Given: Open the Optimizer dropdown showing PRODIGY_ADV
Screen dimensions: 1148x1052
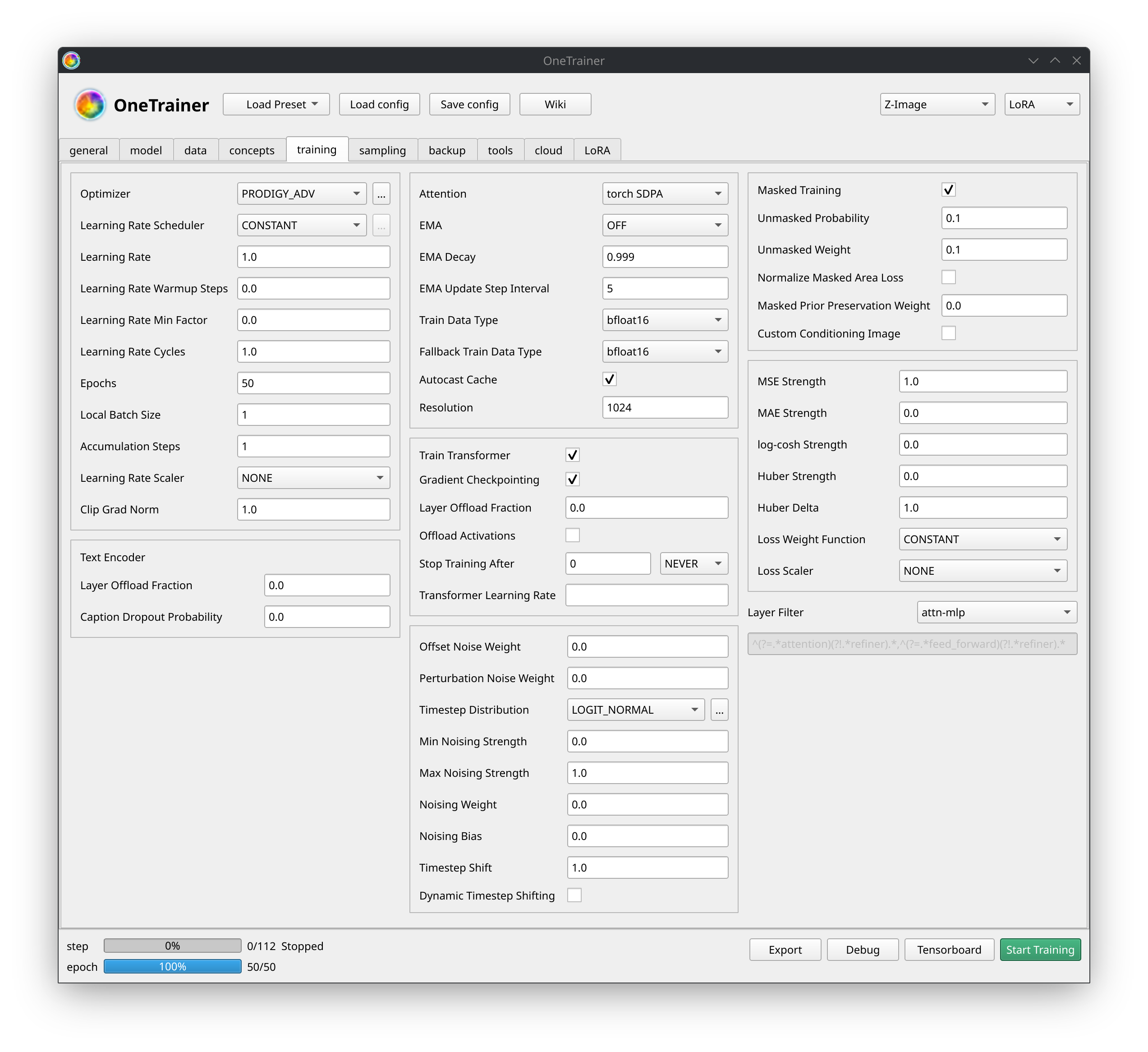Looking at the screenshot, I should coord(302,194).
